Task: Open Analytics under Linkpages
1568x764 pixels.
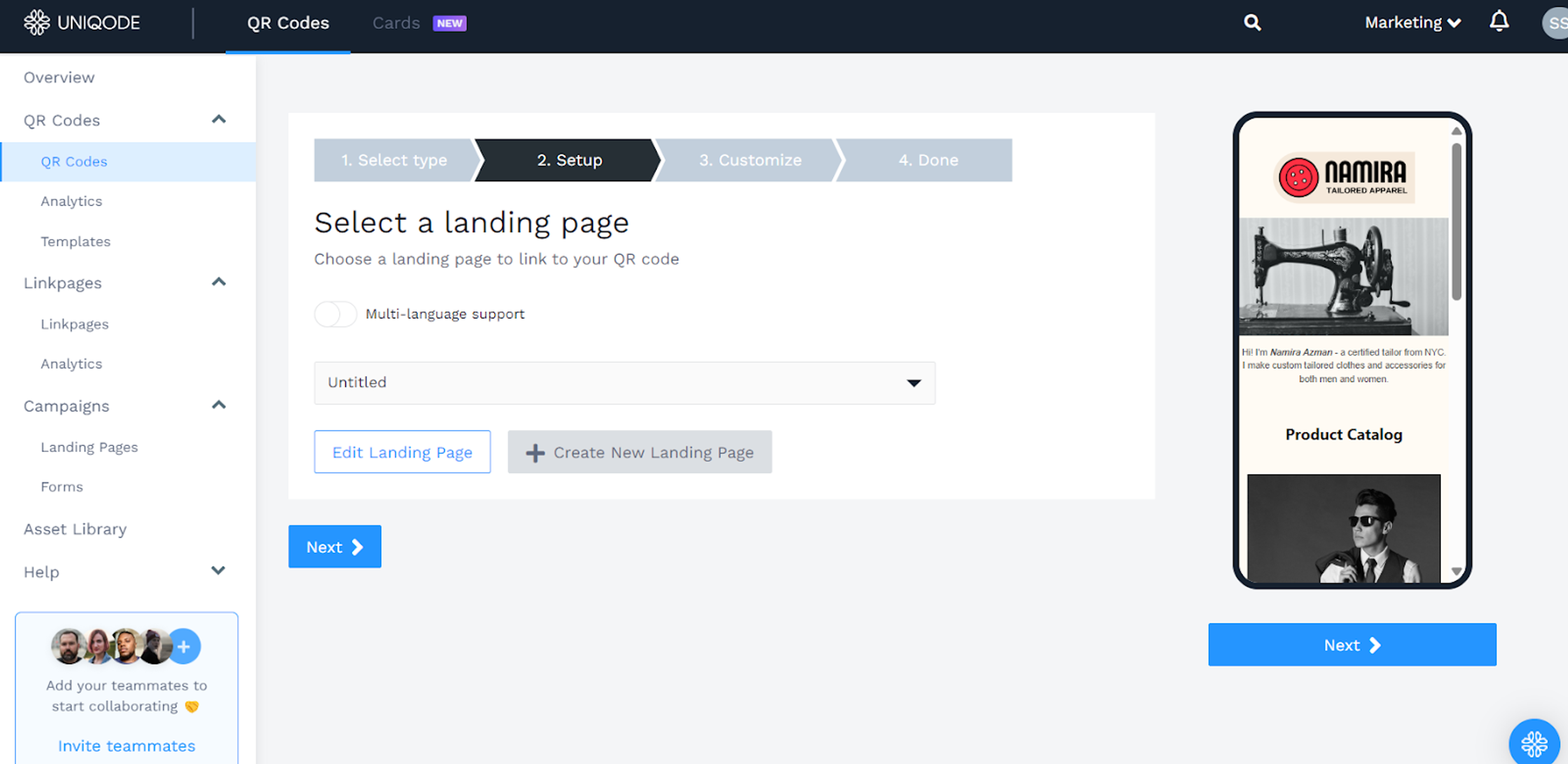Action: (71, 364)
